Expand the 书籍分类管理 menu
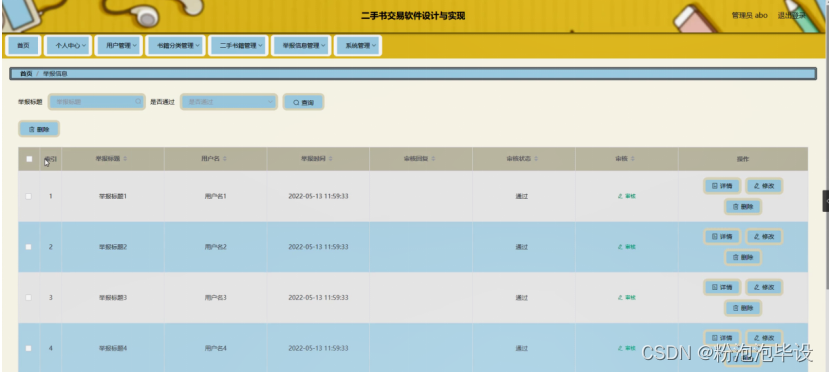The image size is (829, 372). [175, 45]
